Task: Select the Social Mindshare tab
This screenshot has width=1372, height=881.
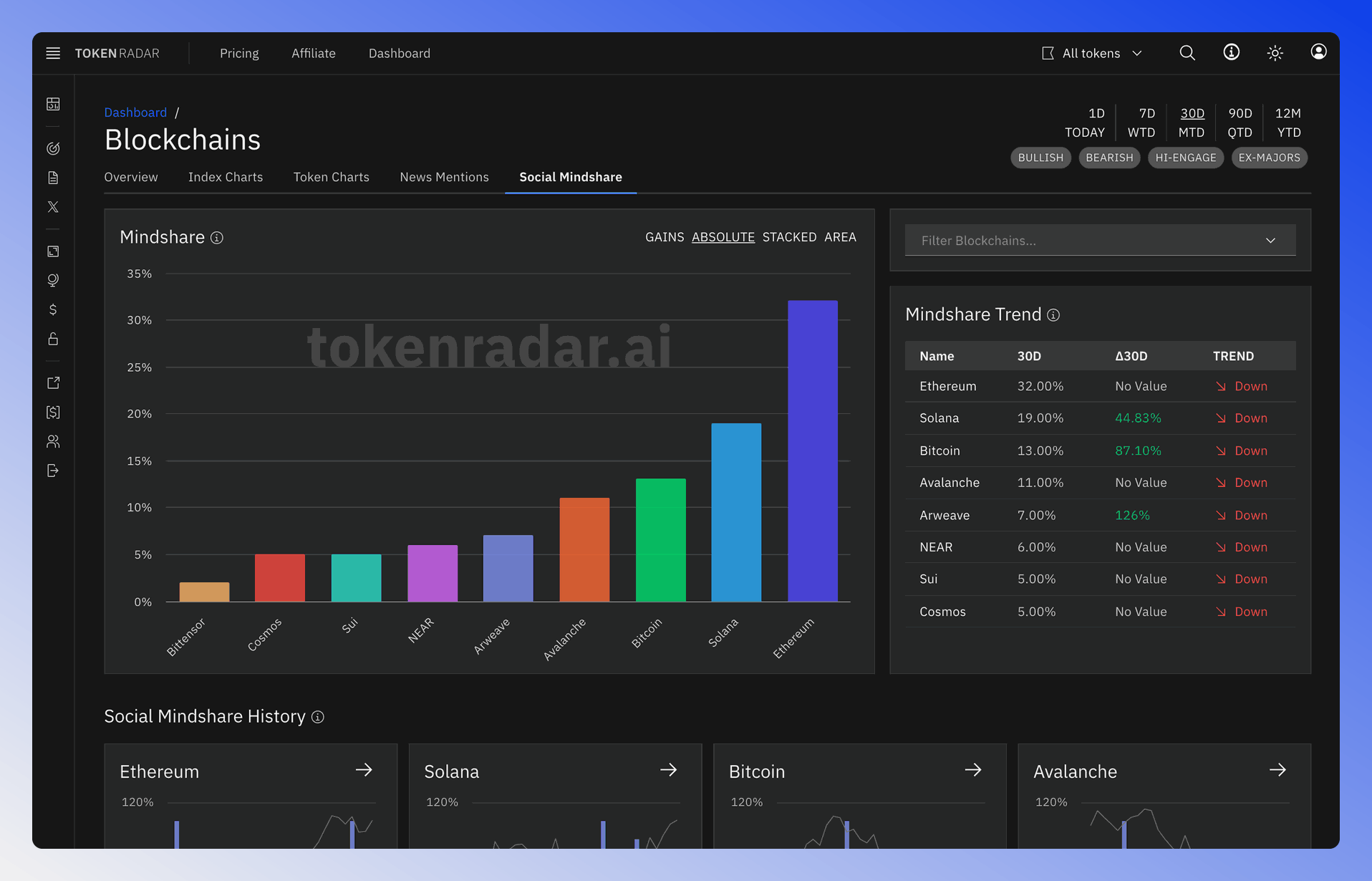Action: point(571,177)
